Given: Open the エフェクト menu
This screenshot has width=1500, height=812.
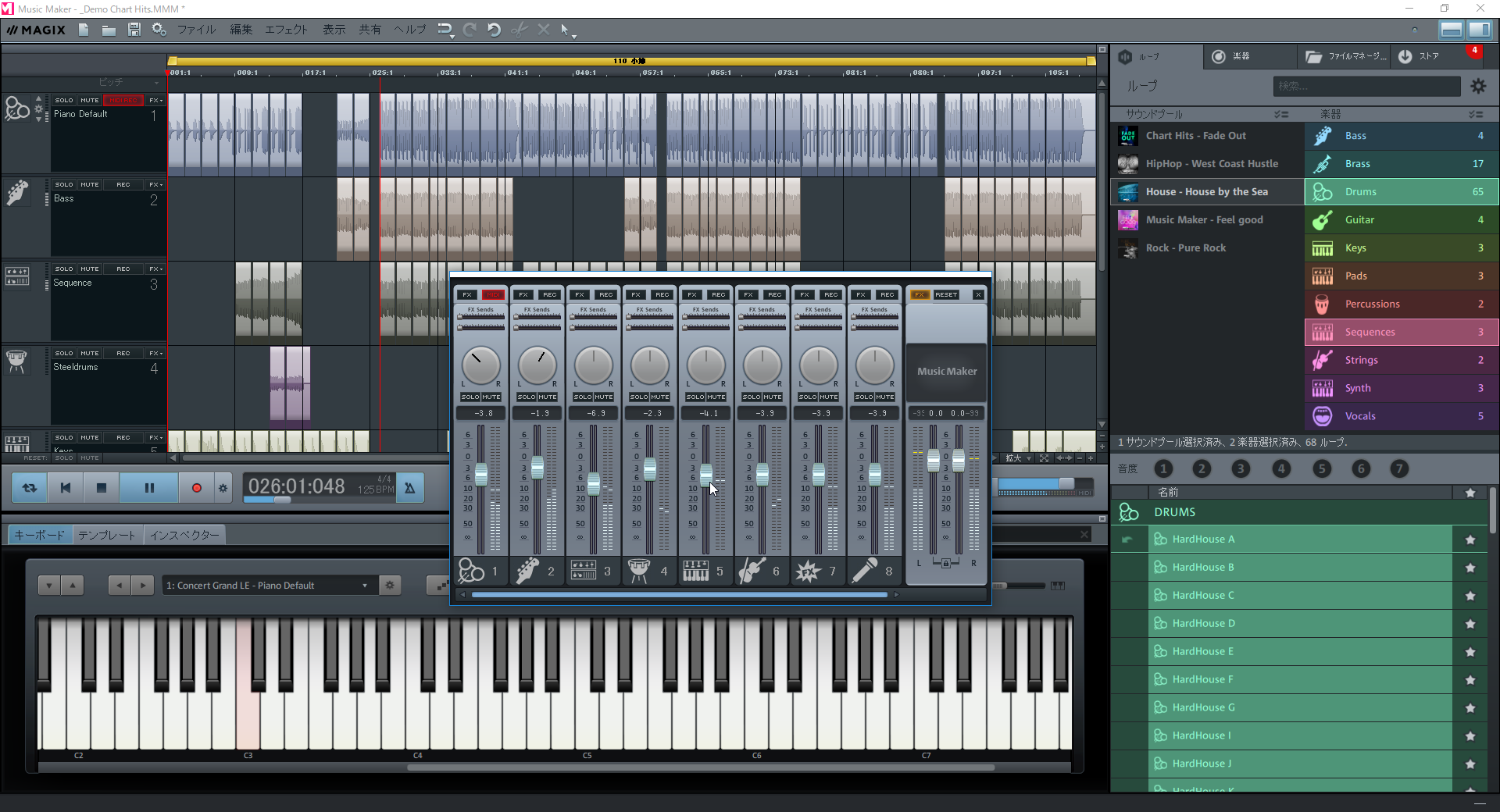Looking at the screenshot, I should pyautogui.click(x=286, y=30).
